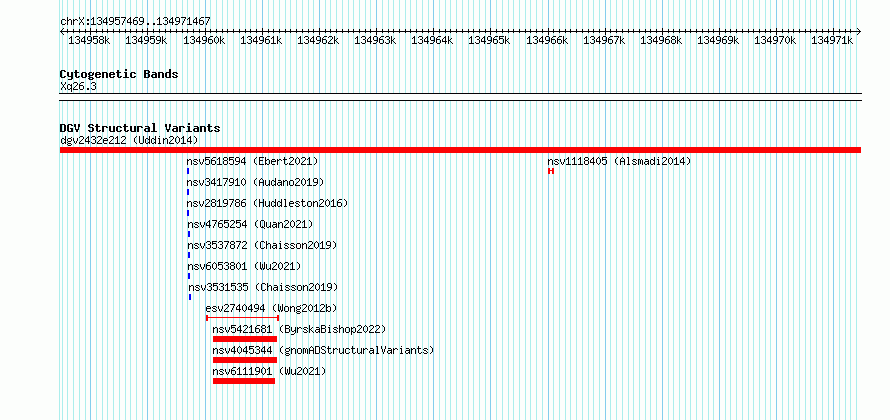Click the chrX:134957469..134971467 coordinates text
The width and height of the screenshot is (890, 420).
coord(135,22)
